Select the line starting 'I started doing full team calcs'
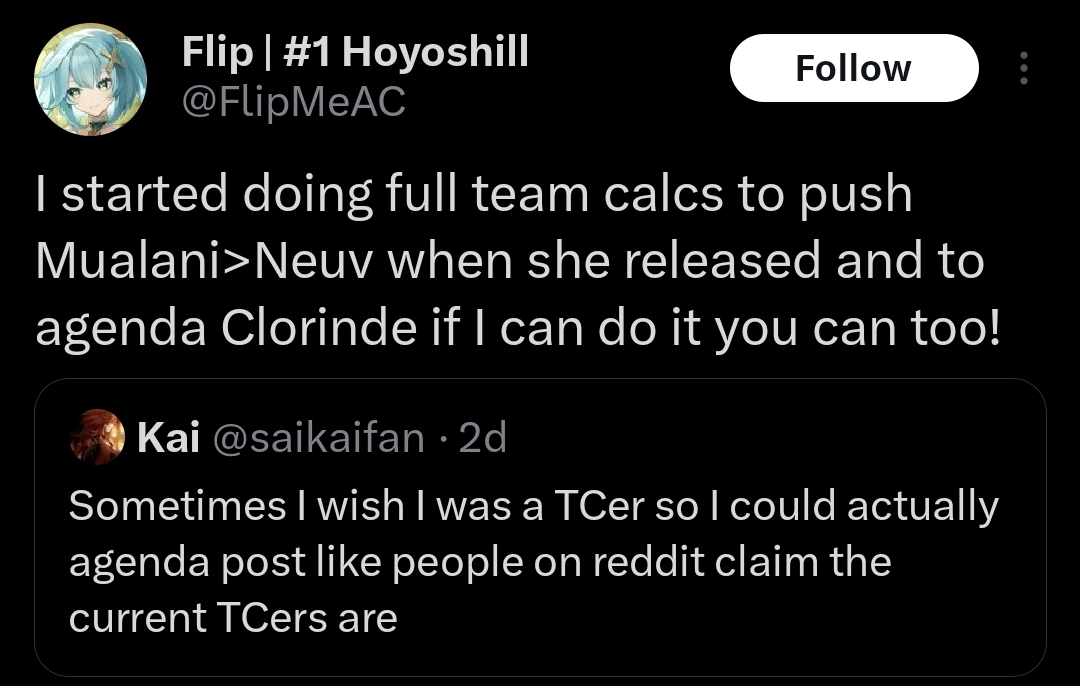 475,195
